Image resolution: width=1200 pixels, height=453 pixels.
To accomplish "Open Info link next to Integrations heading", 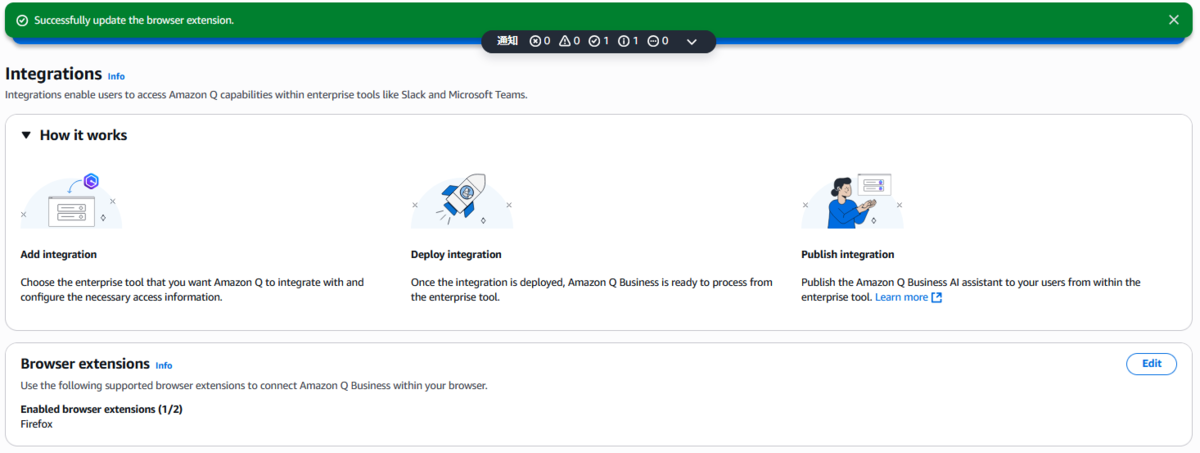I will [116, 76].
